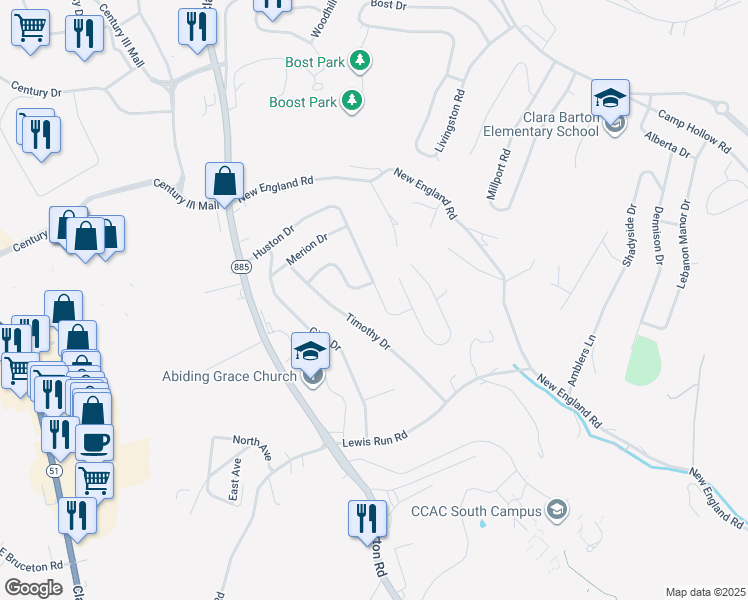
Task: Click the shopping cart marker in the top-left corner
Action: (31, 28)
